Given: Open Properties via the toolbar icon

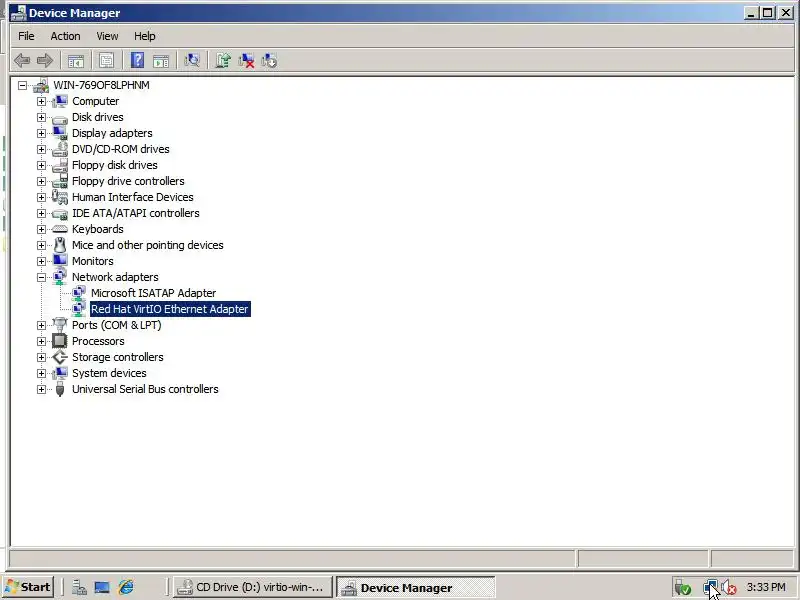Looking at the screenshot, I should (107, 61).
